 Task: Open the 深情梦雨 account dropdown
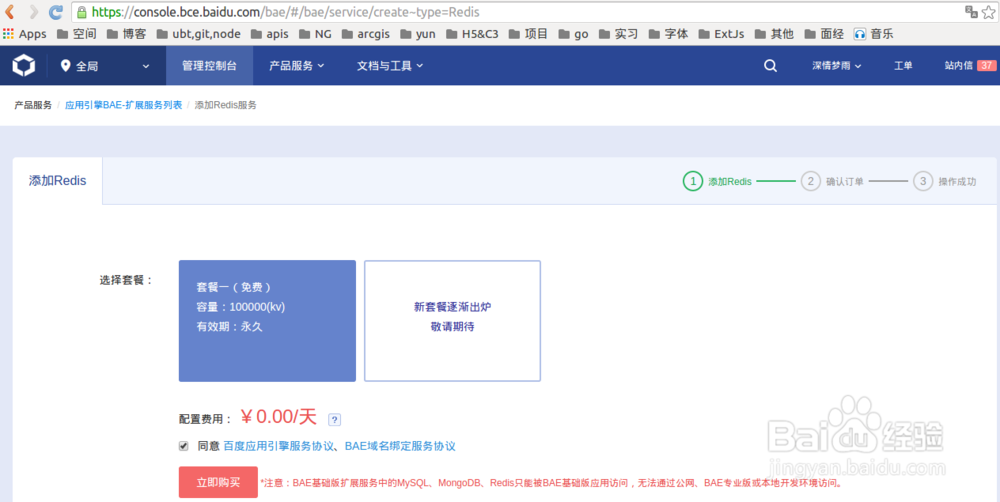[x=836, y=66]
